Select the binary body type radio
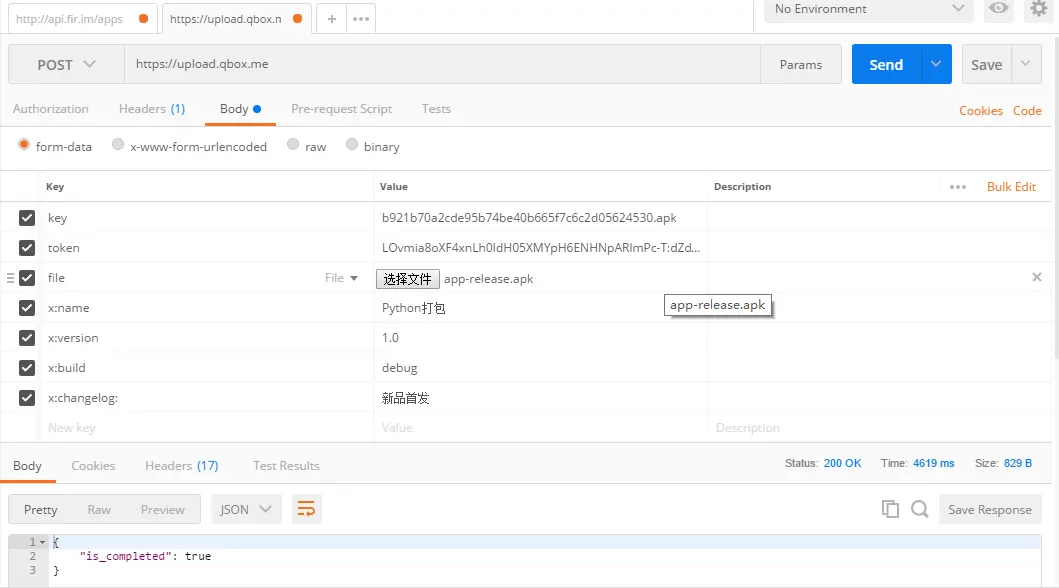Image resolution: width=1059 pixels, height=588 pixels. 352,144
